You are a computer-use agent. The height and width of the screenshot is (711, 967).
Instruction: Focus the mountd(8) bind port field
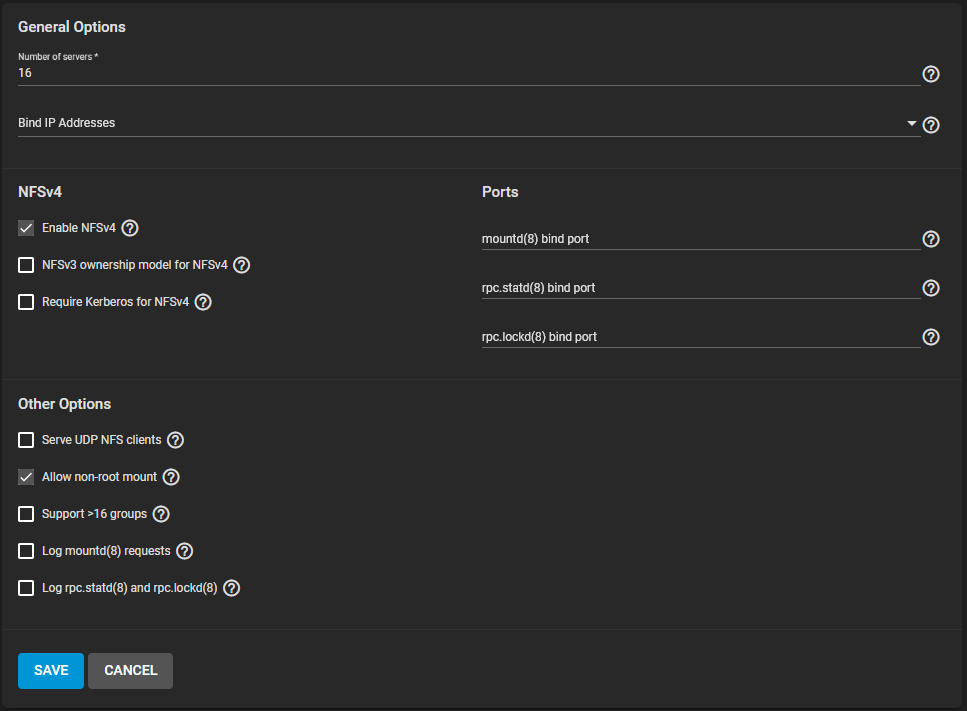click(700, 239)
